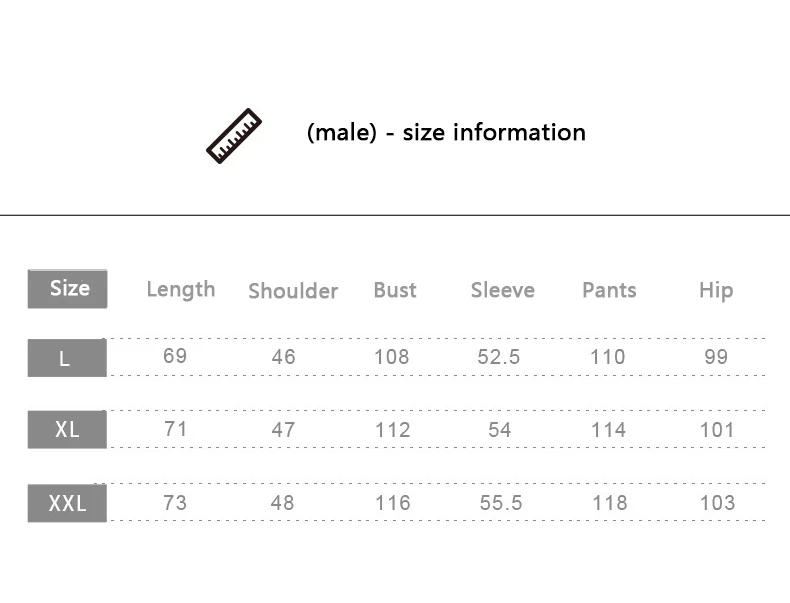Click the ruler icon beside the title
The image size is (790, 603).
233,136
